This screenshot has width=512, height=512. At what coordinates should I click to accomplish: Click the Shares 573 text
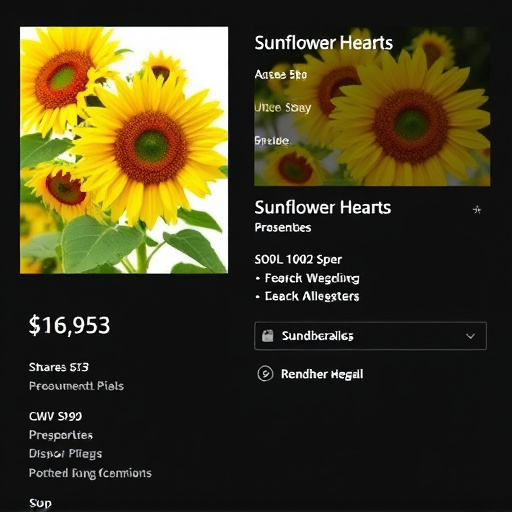tap(59, 367)
